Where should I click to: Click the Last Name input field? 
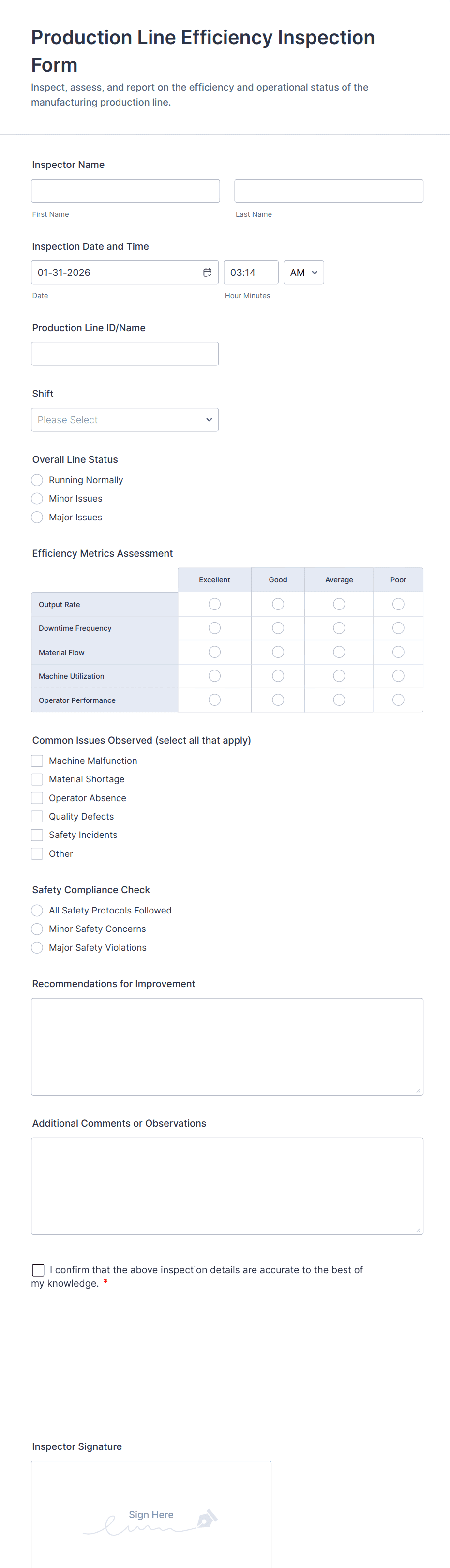point(329,191)
